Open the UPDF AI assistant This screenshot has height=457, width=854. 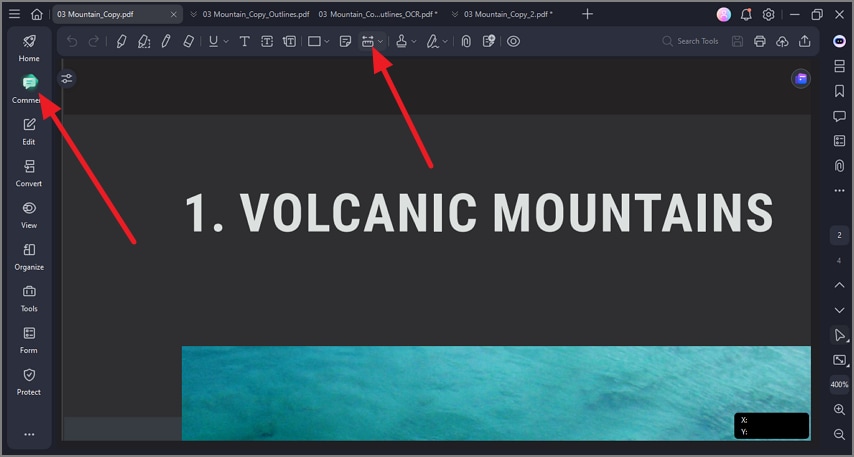click(x=839, y=41)
